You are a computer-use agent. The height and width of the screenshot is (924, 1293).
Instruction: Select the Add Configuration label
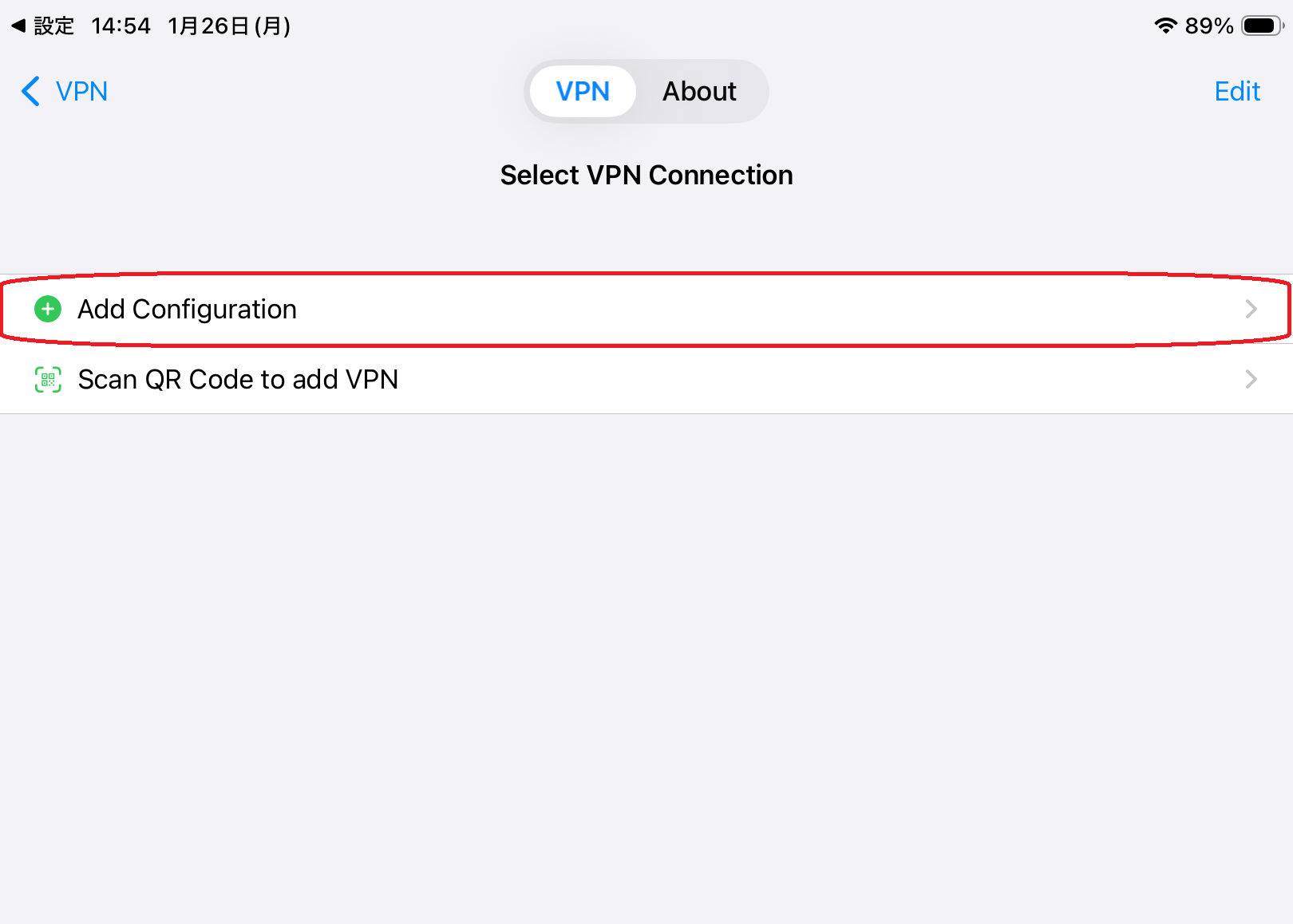pyautogui.click(x=187, y=309)
